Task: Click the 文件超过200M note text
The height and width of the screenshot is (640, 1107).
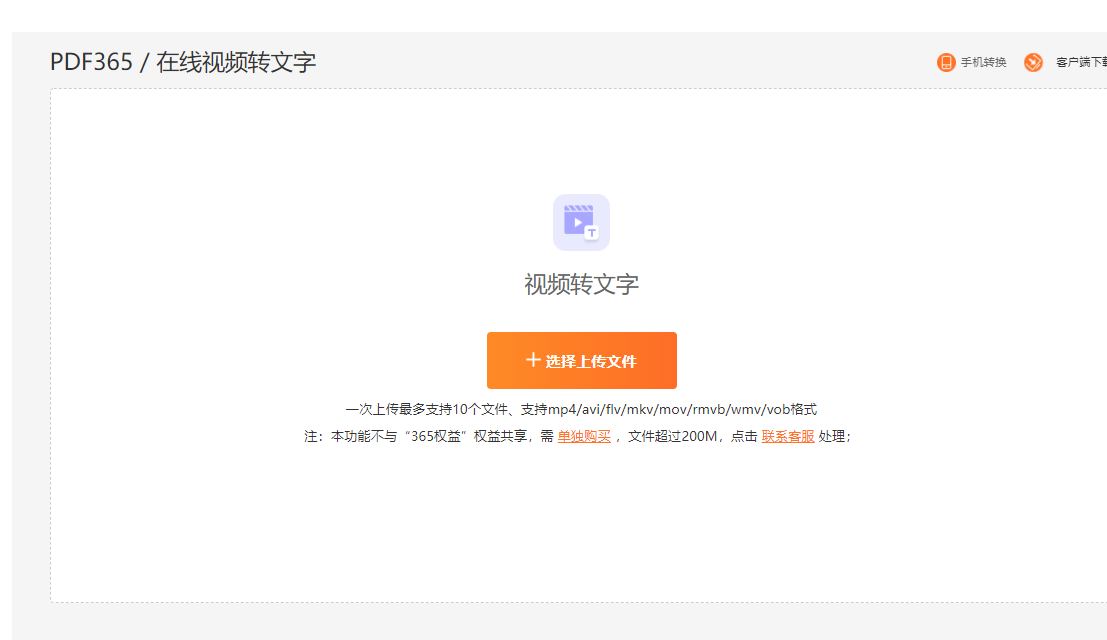Action: tap(672, 436)
